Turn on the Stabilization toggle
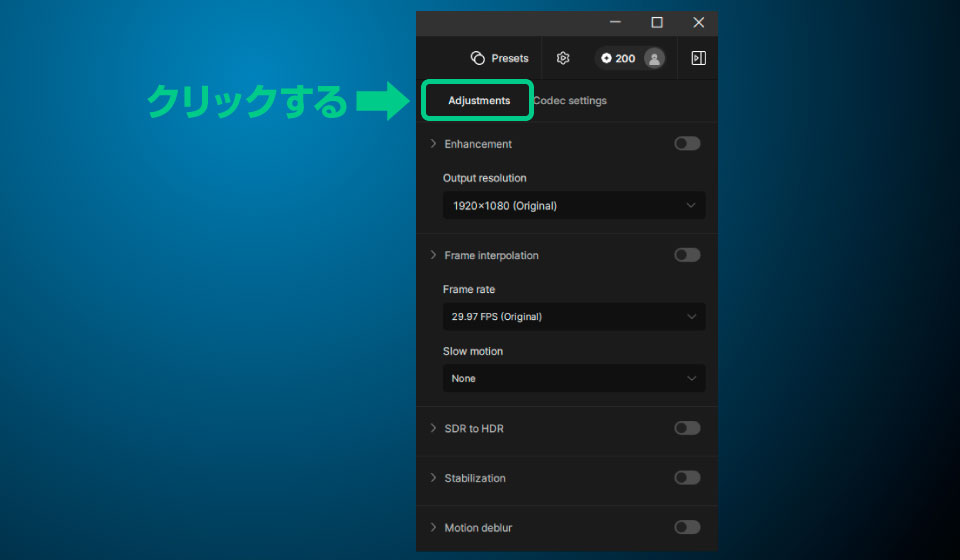Image resolution: width=960 pixels, height=560 pixels. [687, 477]
